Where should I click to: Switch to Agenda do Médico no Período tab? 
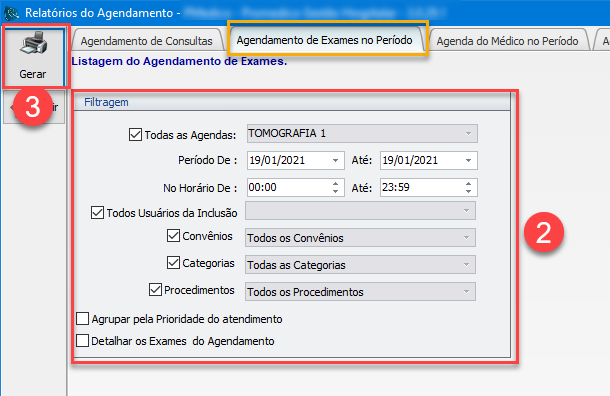[x=507, y=41]
